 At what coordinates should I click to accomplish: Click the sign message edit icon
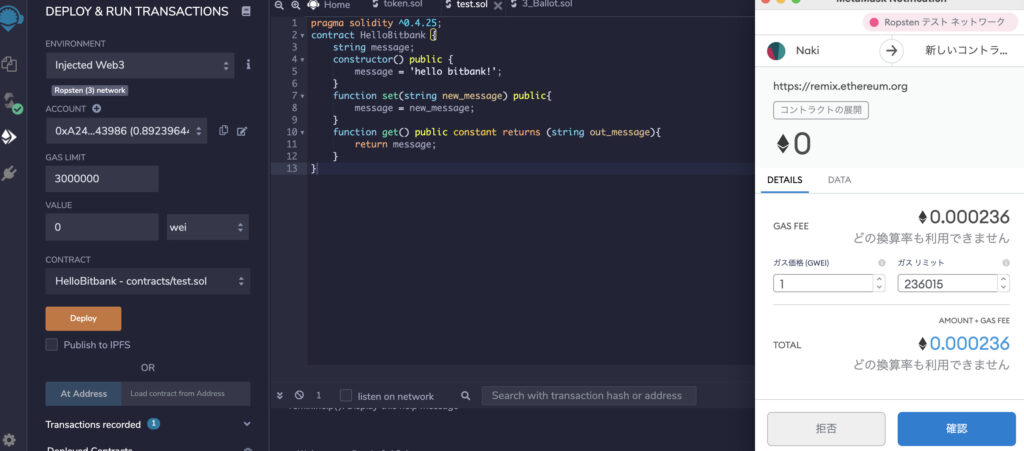pos(242,131)
